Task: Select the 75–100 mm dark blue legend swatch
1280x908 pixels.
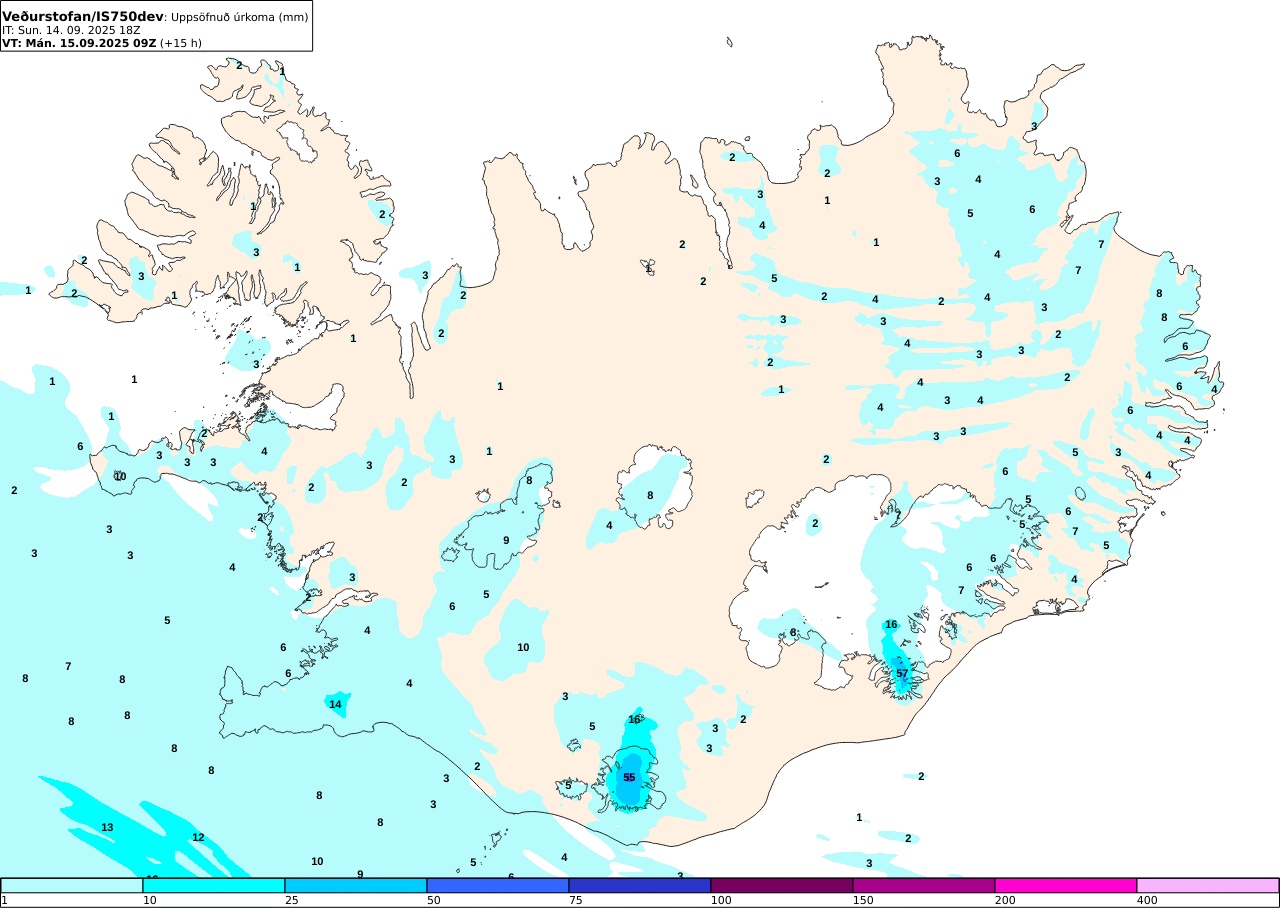Action: click(640, 885)
